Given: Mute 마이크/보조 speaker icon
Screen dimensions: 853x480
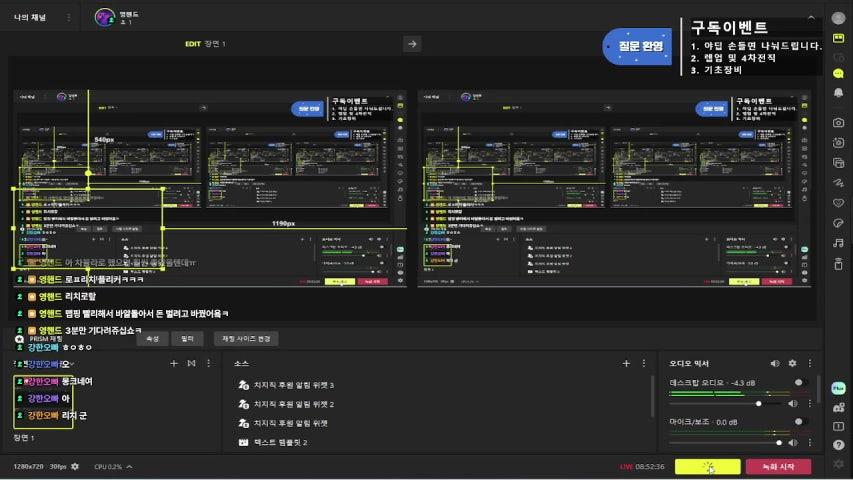Looking at the screenshot, I should click(793, 442).
